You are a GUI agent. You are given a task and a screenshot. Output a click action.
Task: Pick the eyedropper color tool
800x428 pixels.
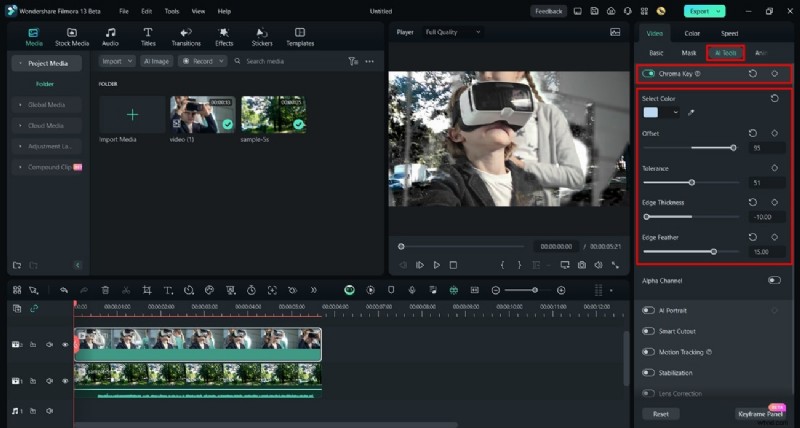(691, 113)
